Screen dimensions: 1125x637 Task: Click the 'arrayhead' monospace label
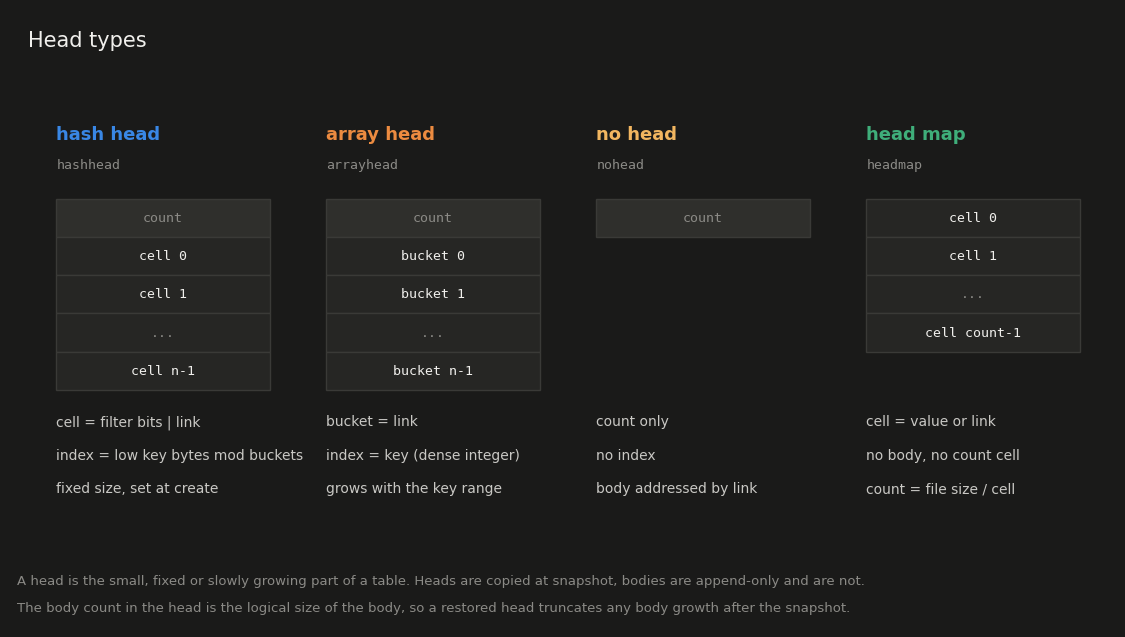pyautogui.click(x=362, y=165)
